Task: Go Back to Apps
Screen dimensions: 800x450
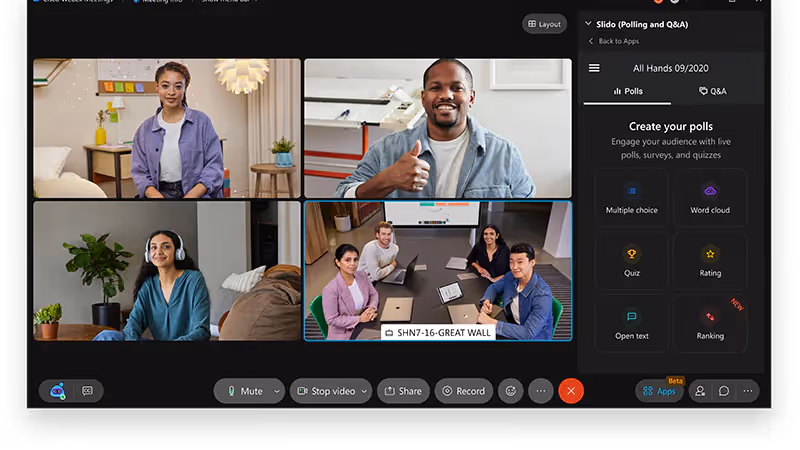Action: [x=614, y=41]
